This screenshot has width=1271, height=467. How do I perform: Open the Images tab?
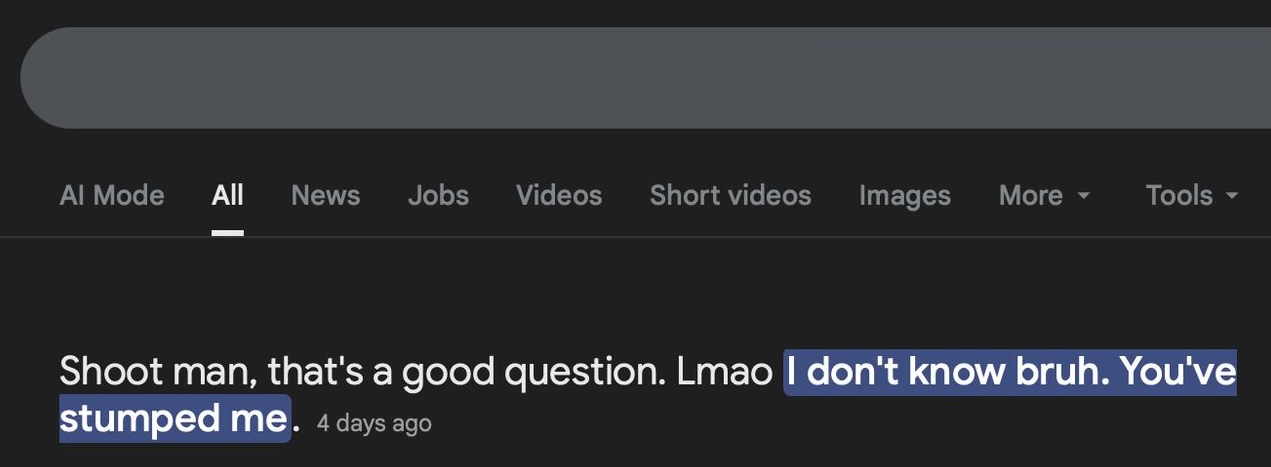[904, 195]
